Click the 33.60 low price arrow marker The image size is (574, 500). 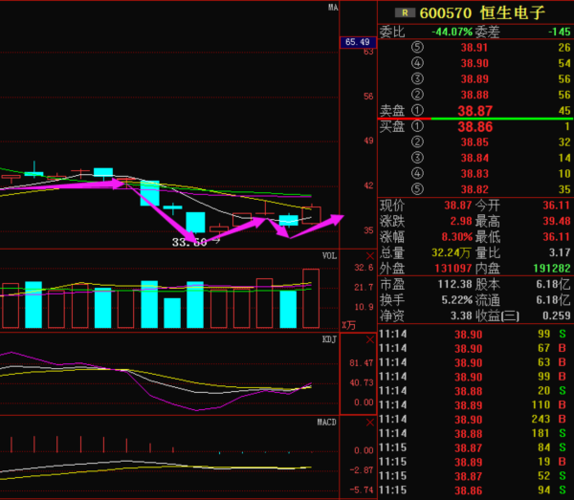click(x=217, y=241)
